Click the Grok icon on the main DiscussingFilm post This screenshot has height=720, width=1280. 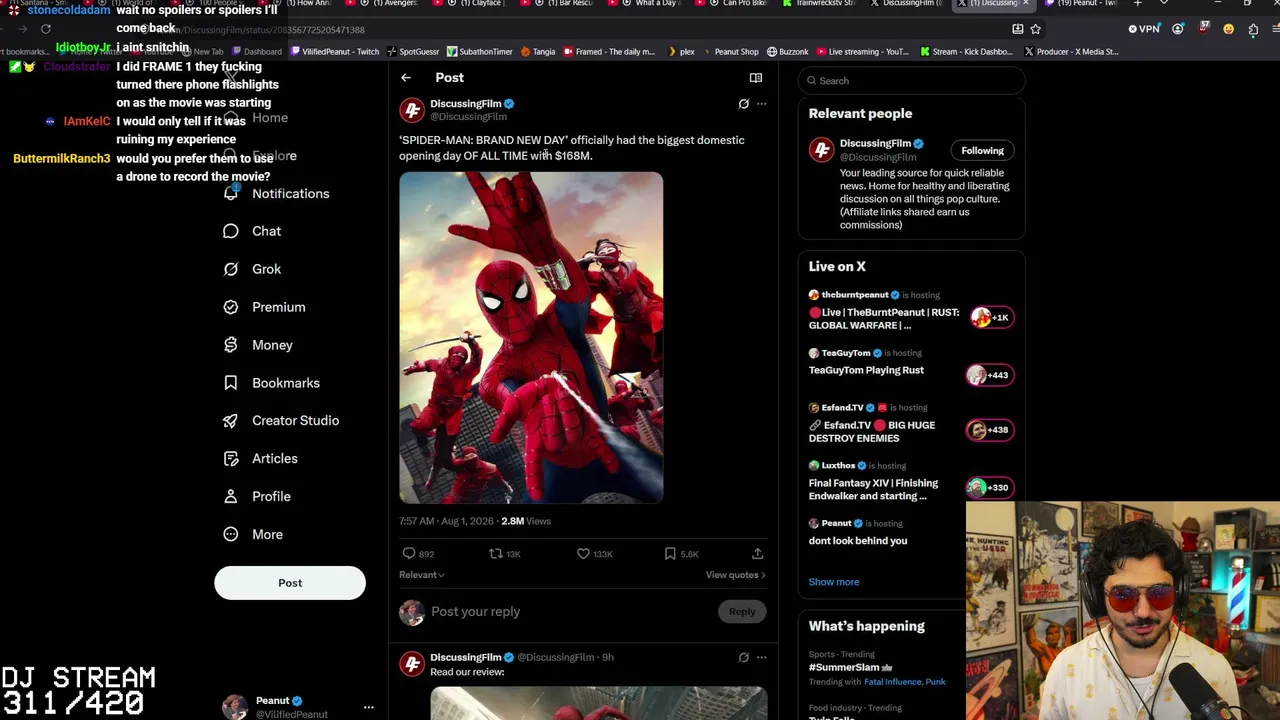pos(743,104)
